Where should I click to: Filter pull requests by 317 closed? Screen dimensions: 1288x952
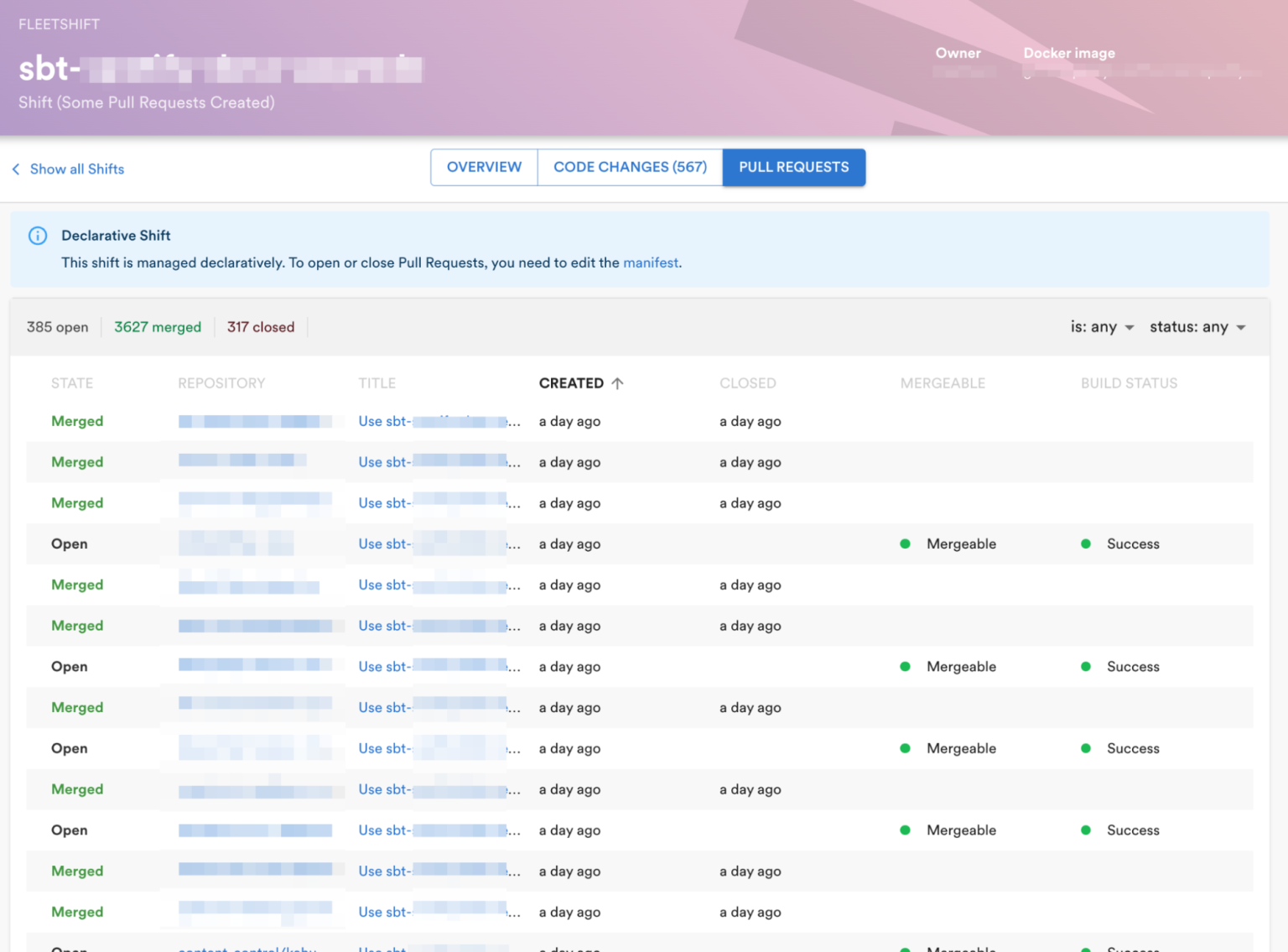pyautogui.click(x=261, y=327)
